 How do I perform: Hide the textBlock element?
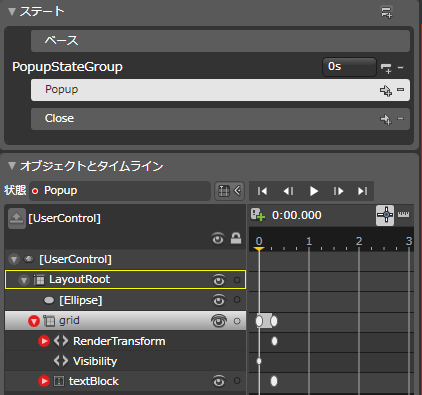(219, 381)
